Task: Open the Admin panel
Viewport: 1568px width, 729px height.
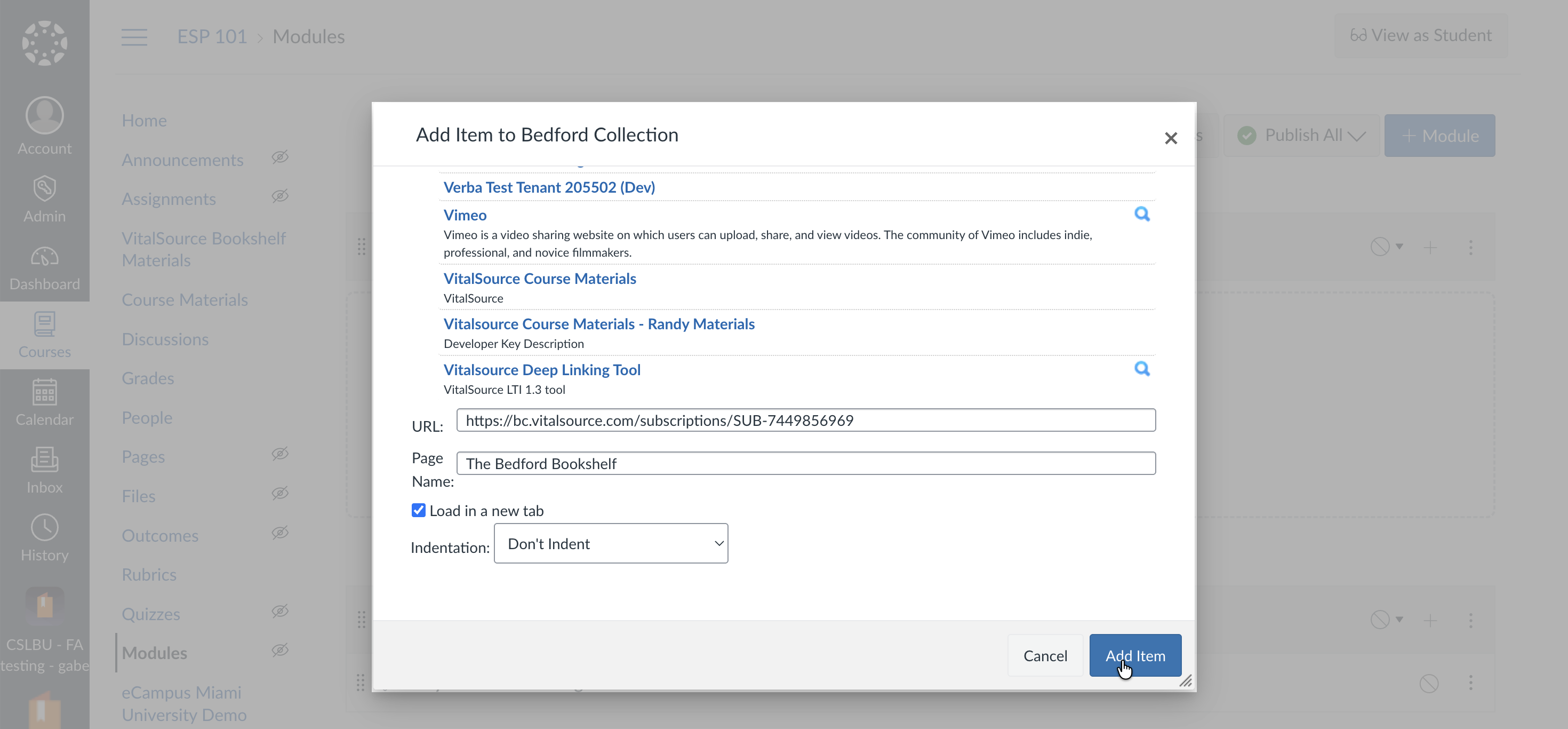Action: 44,199
